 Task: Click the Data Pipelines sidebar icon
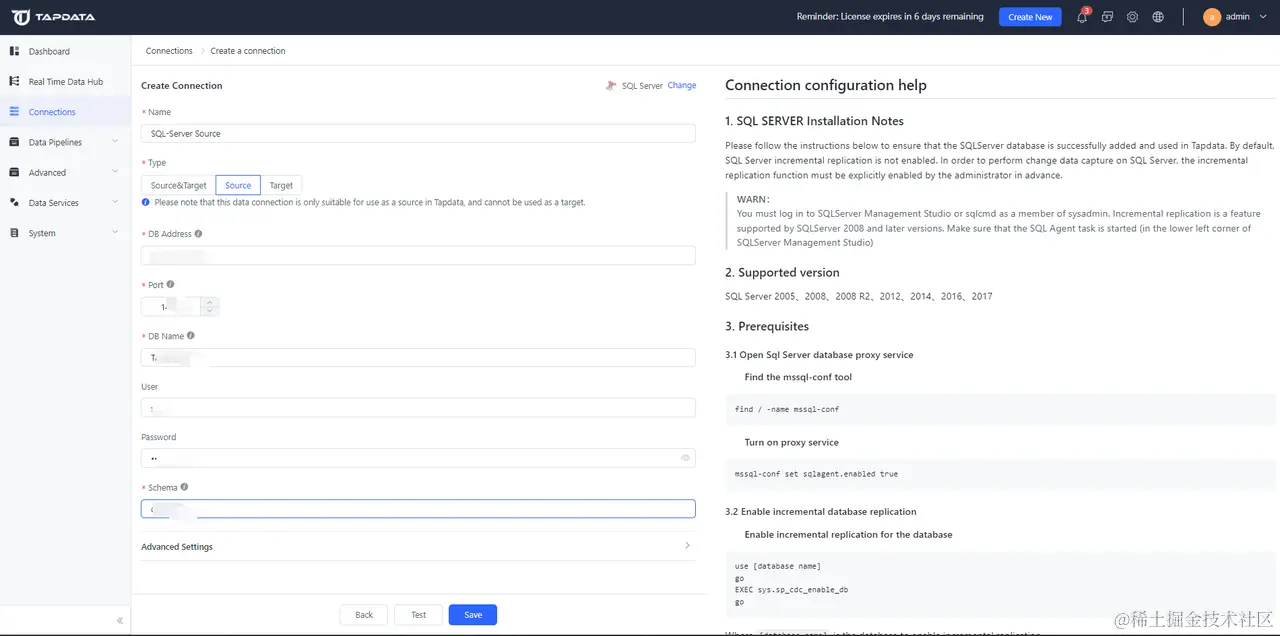tap(14, 142)
